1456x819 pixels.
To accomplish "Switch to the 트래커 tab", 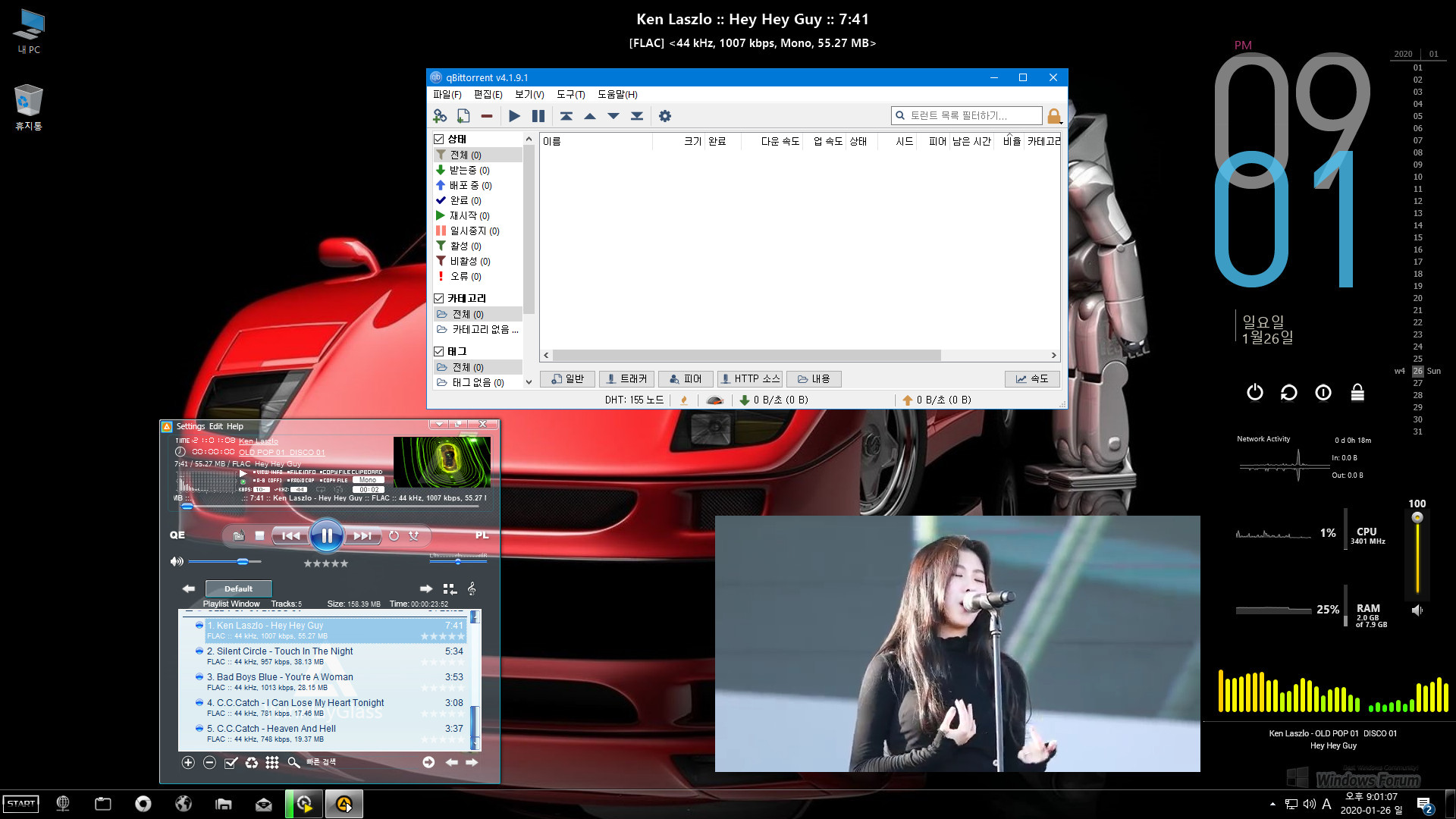I will [626, 378].
